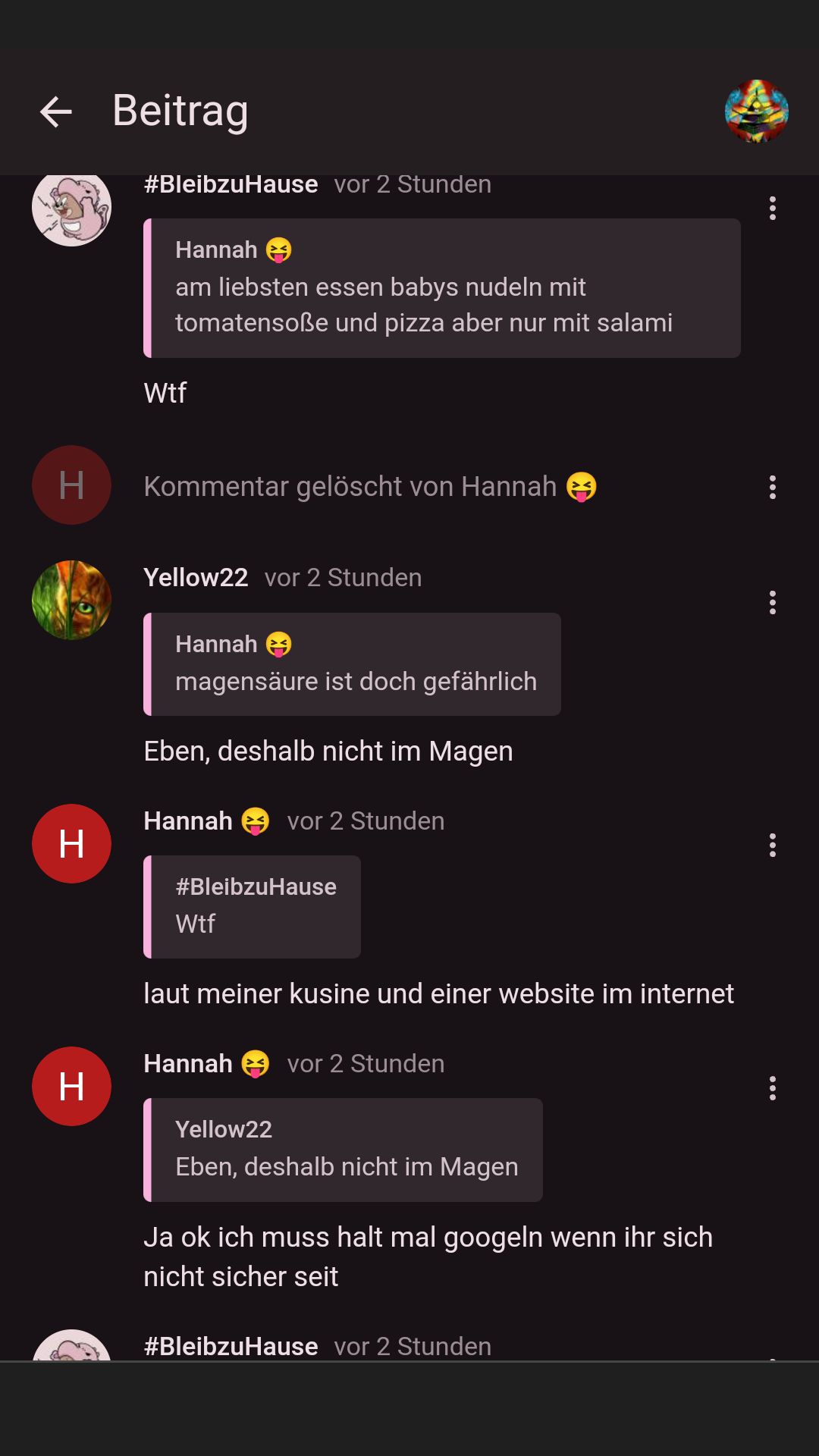
Task: Tap the back arrow next to Beitrag
Action: 56,111
